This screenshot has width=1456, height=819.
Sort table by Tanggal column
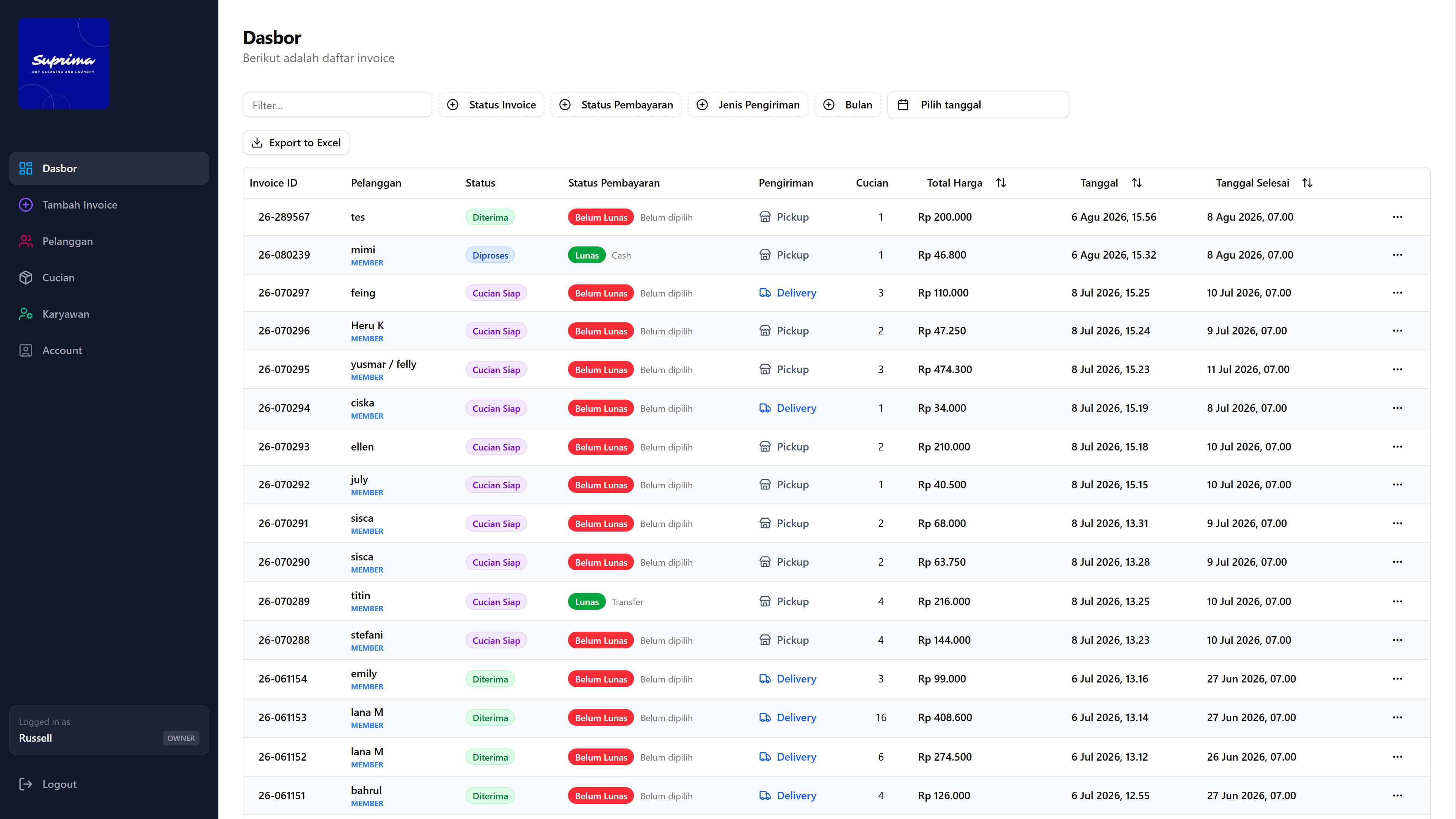pos(1111,183)
